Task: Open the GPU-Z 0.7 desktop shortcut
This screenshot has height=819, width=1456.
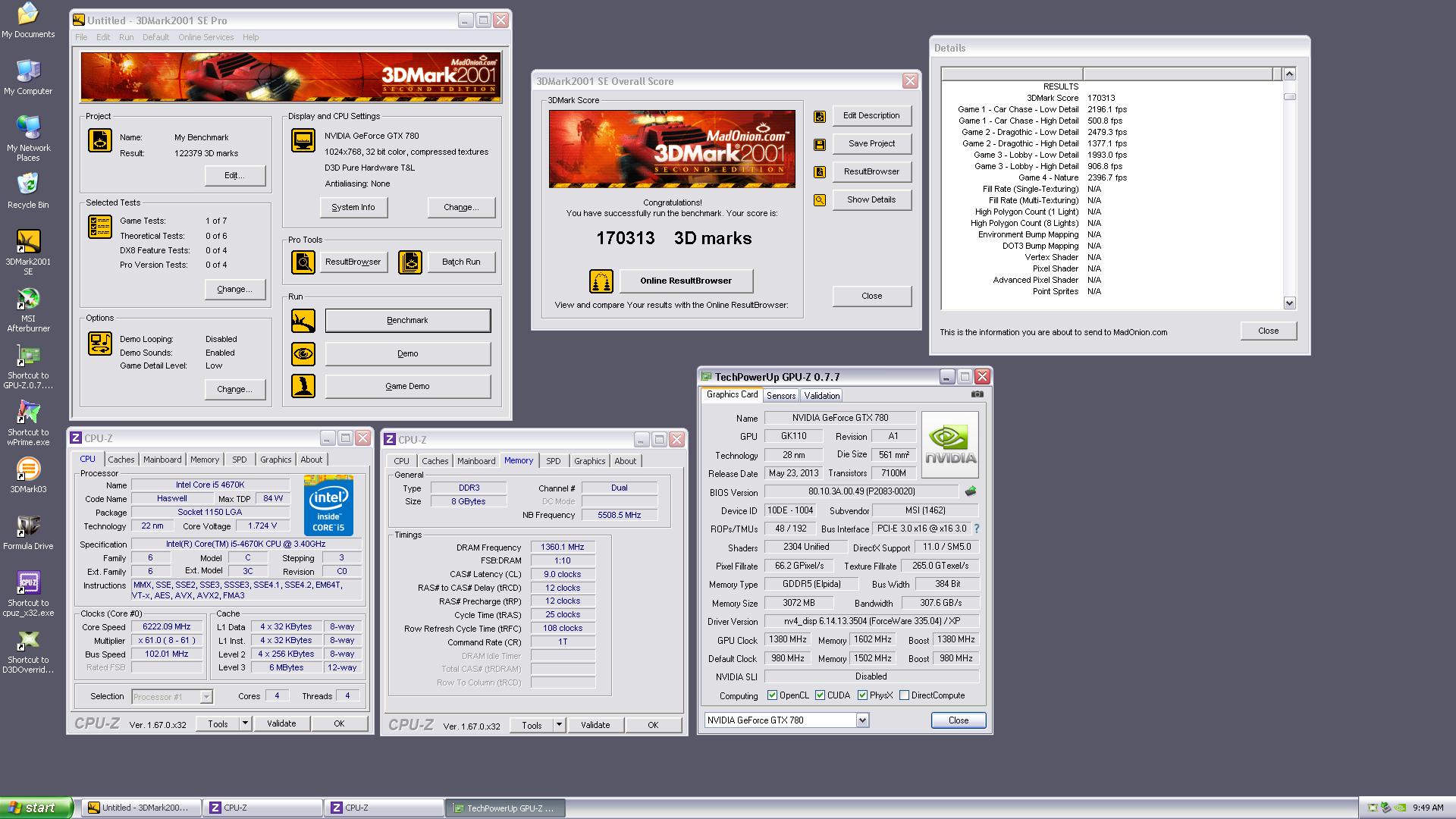Action: coord(28,367)
